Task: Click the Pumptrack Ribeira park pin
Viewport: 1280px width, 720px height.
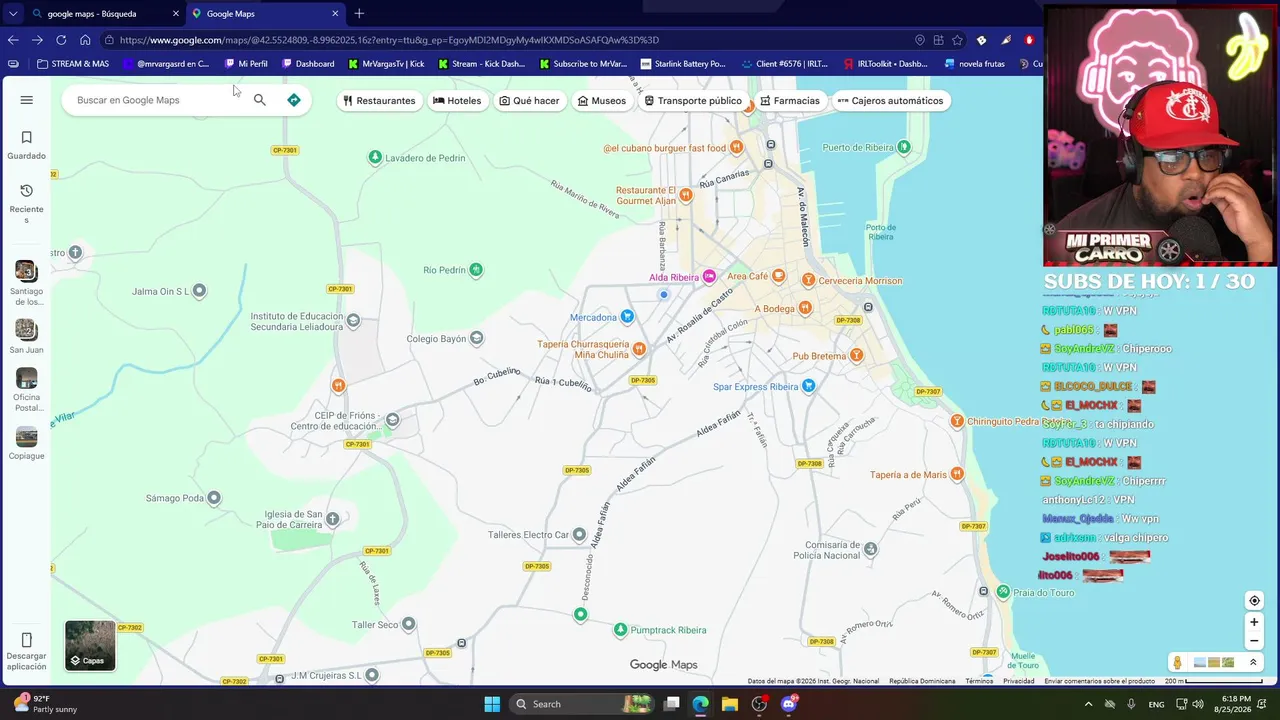Action: coord(621,630)
